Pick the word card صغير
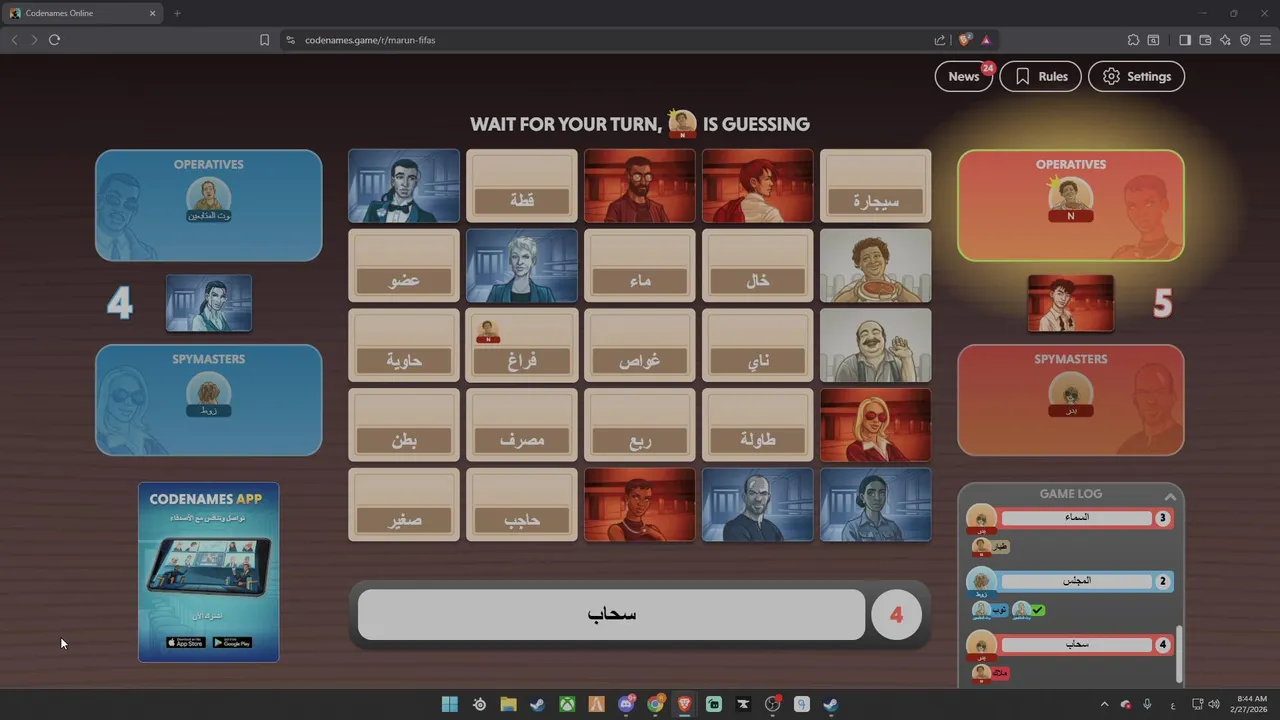Screen dimensions: 1280x720 (x=404, y=505)
